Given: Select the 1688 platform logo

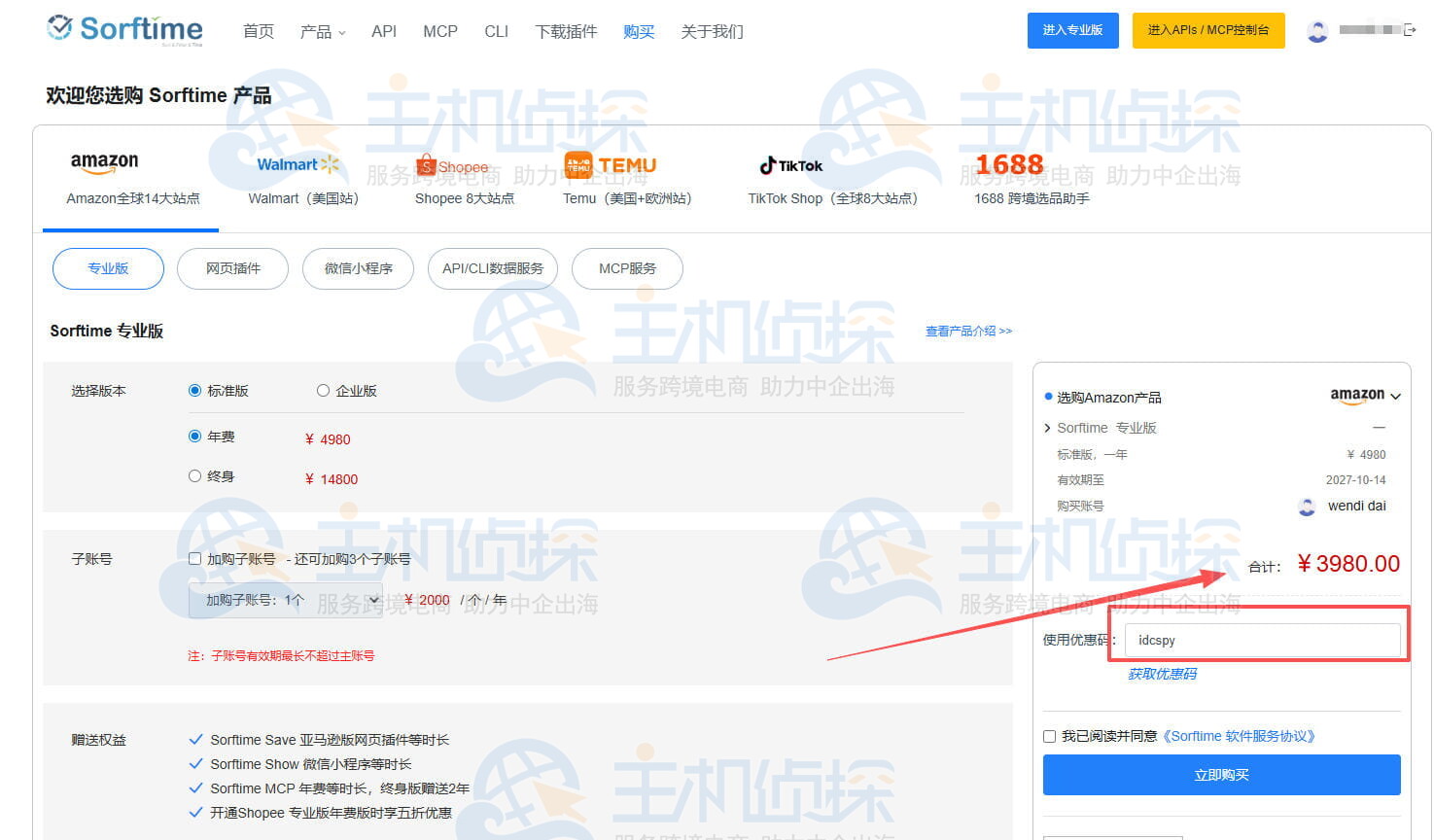Looking at the screenshot, I should 1009,164.
